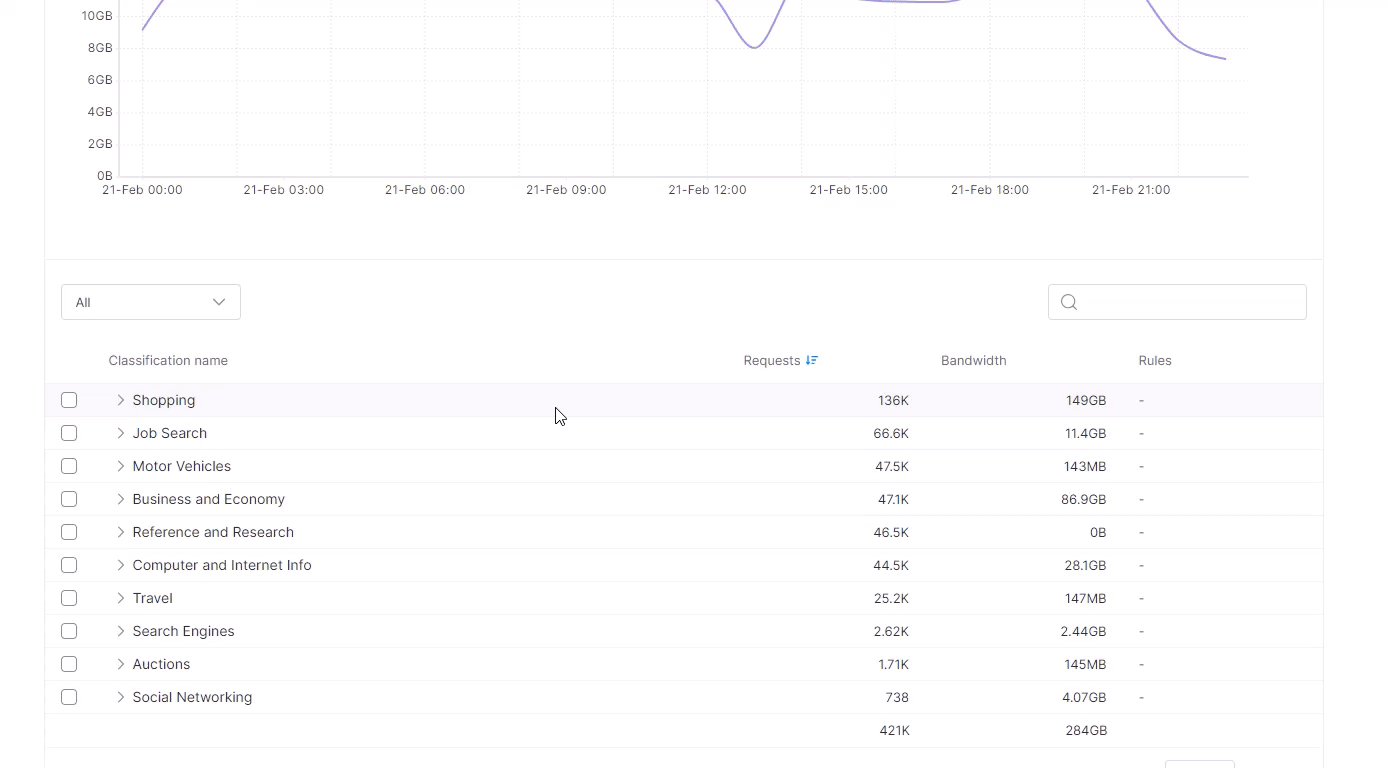Tick the Search Engines row checkbox
The width and height of the screenshot is (1388, 768).
(x=69, y=631)
